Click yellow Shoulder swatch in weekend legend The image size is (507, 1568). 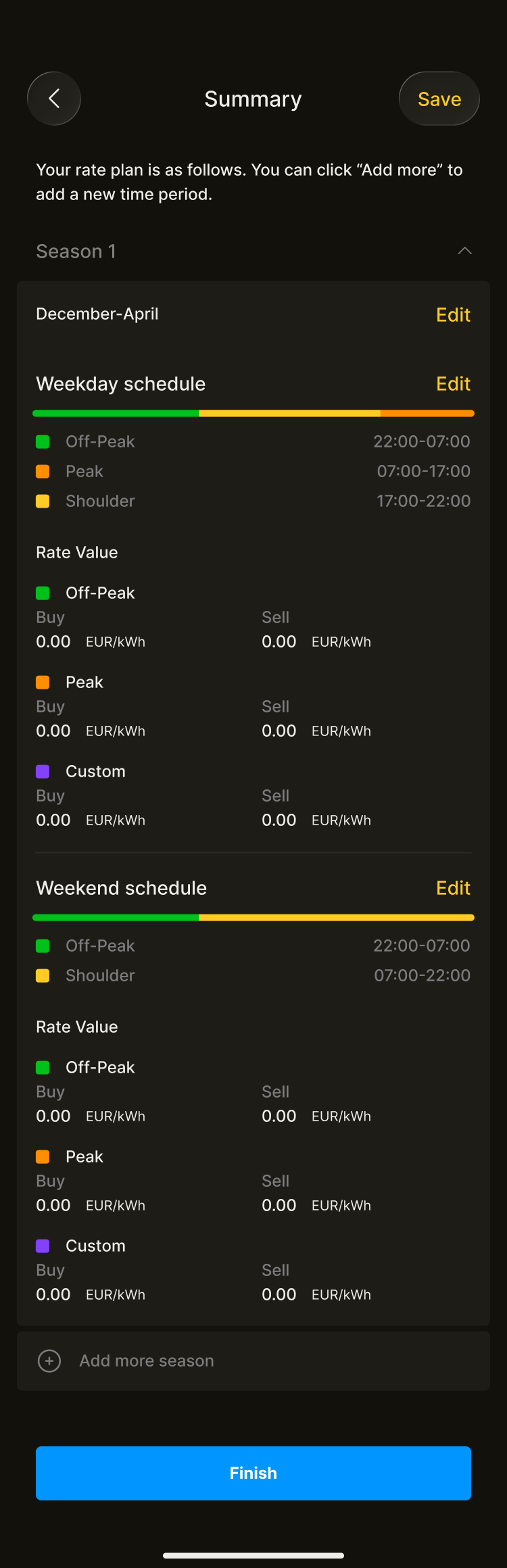43,976
